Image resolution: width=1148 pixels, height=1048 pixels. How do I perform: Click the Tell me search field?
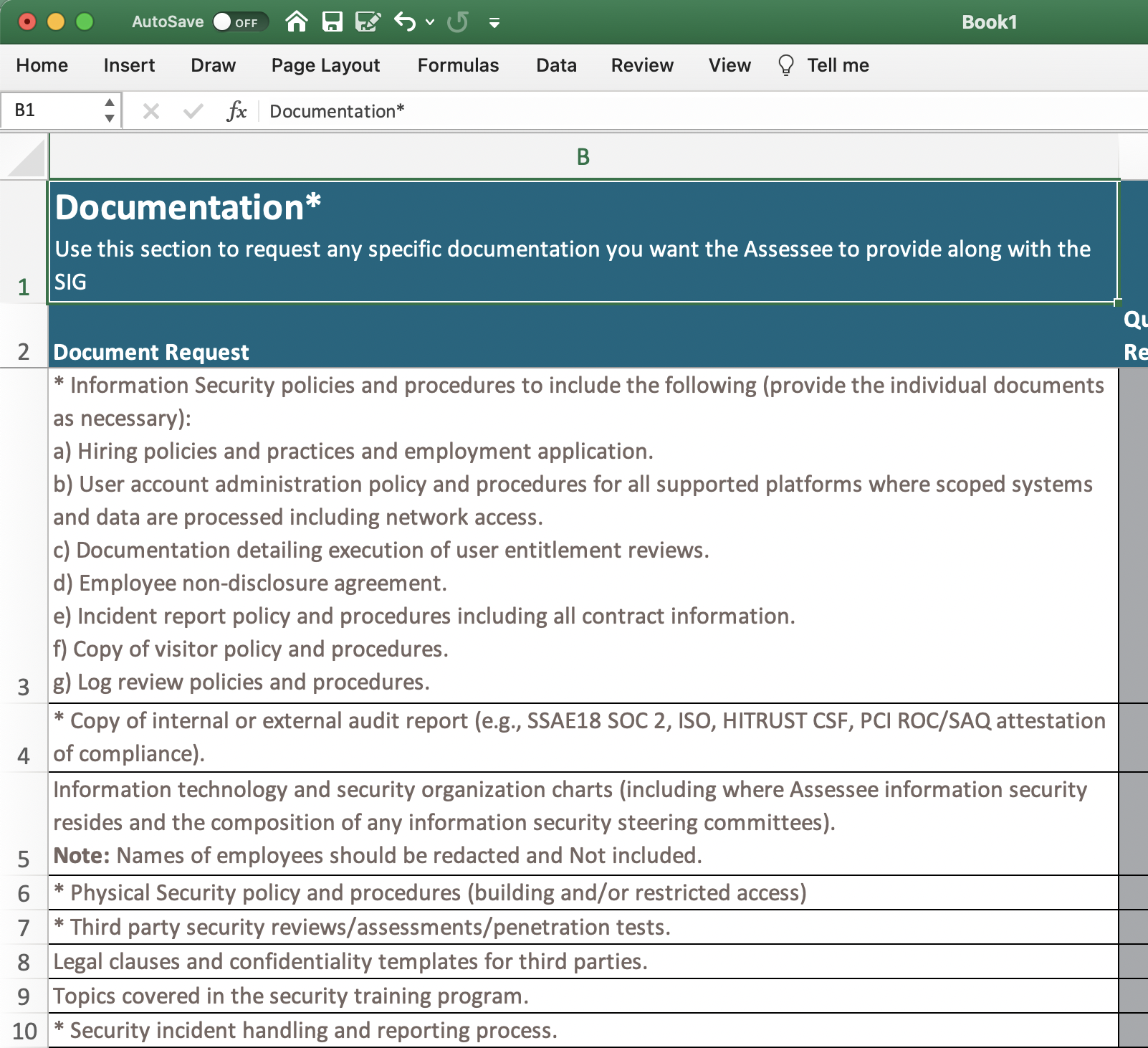click(x=838, y=65)
